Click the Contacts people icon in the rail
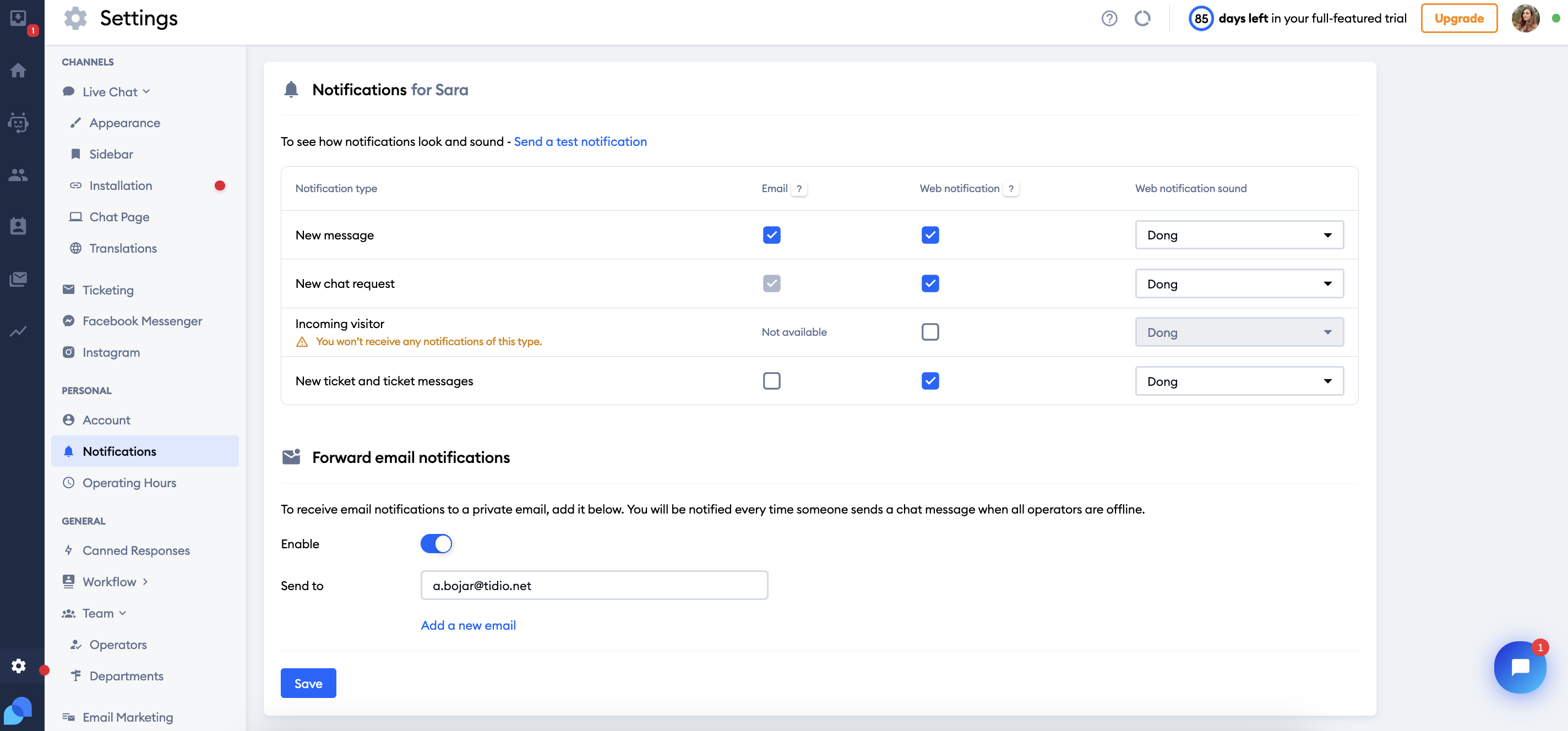1568x731 pixels. pyautogui.click(x=18, y=175)
